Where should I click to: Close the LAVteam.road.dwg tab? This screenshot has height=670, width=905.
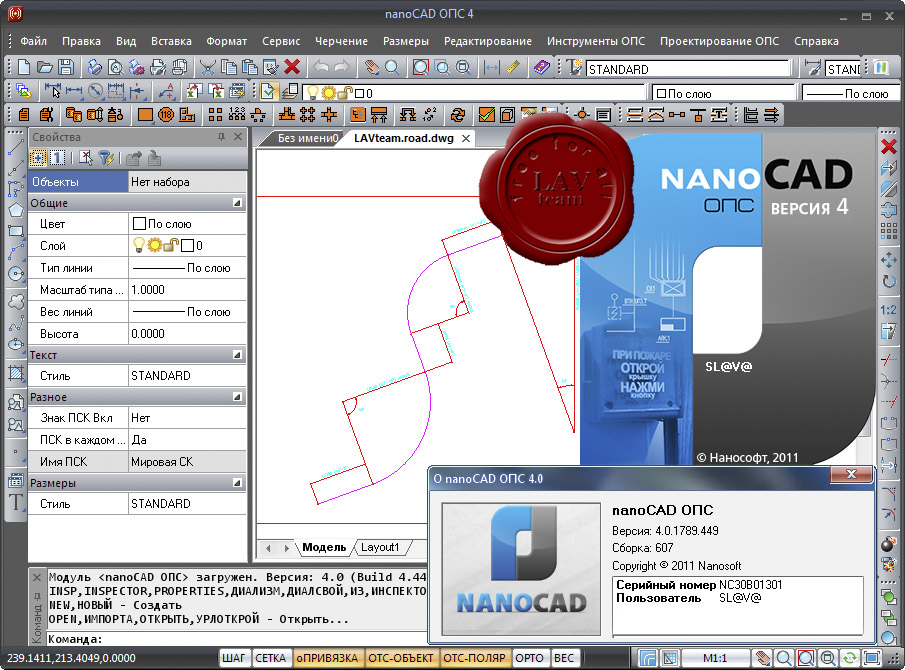[466, 139]
